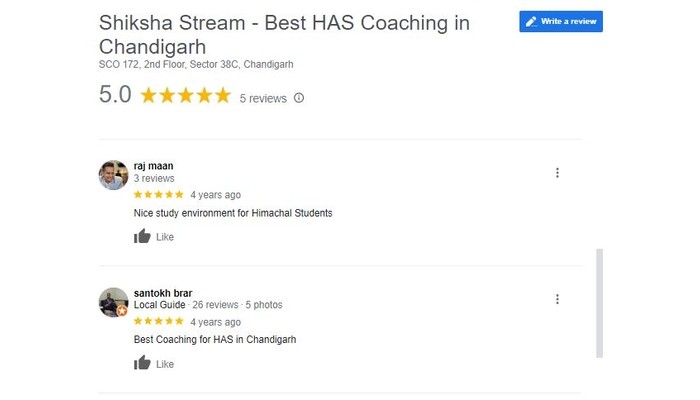Open raj maan's profile picture

point(113,175)
